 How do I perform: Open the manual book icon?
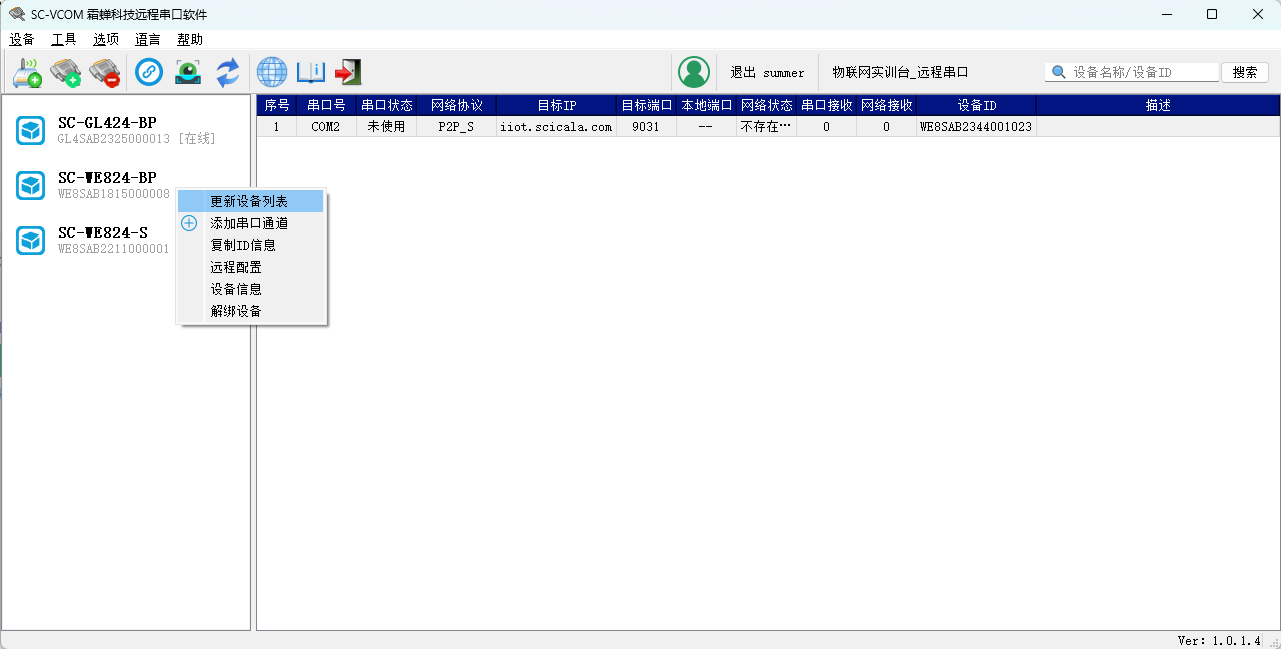[311, 72]
